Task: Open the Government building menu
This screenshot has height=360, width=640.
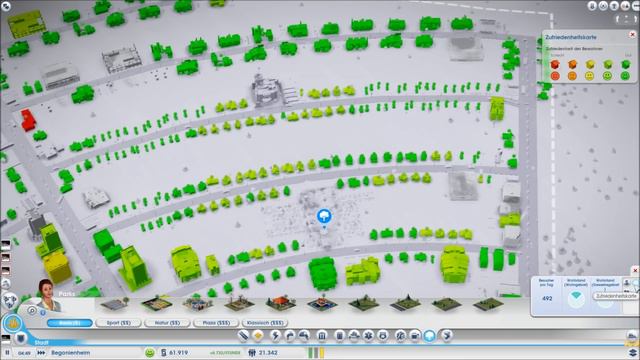Action: 322,336
